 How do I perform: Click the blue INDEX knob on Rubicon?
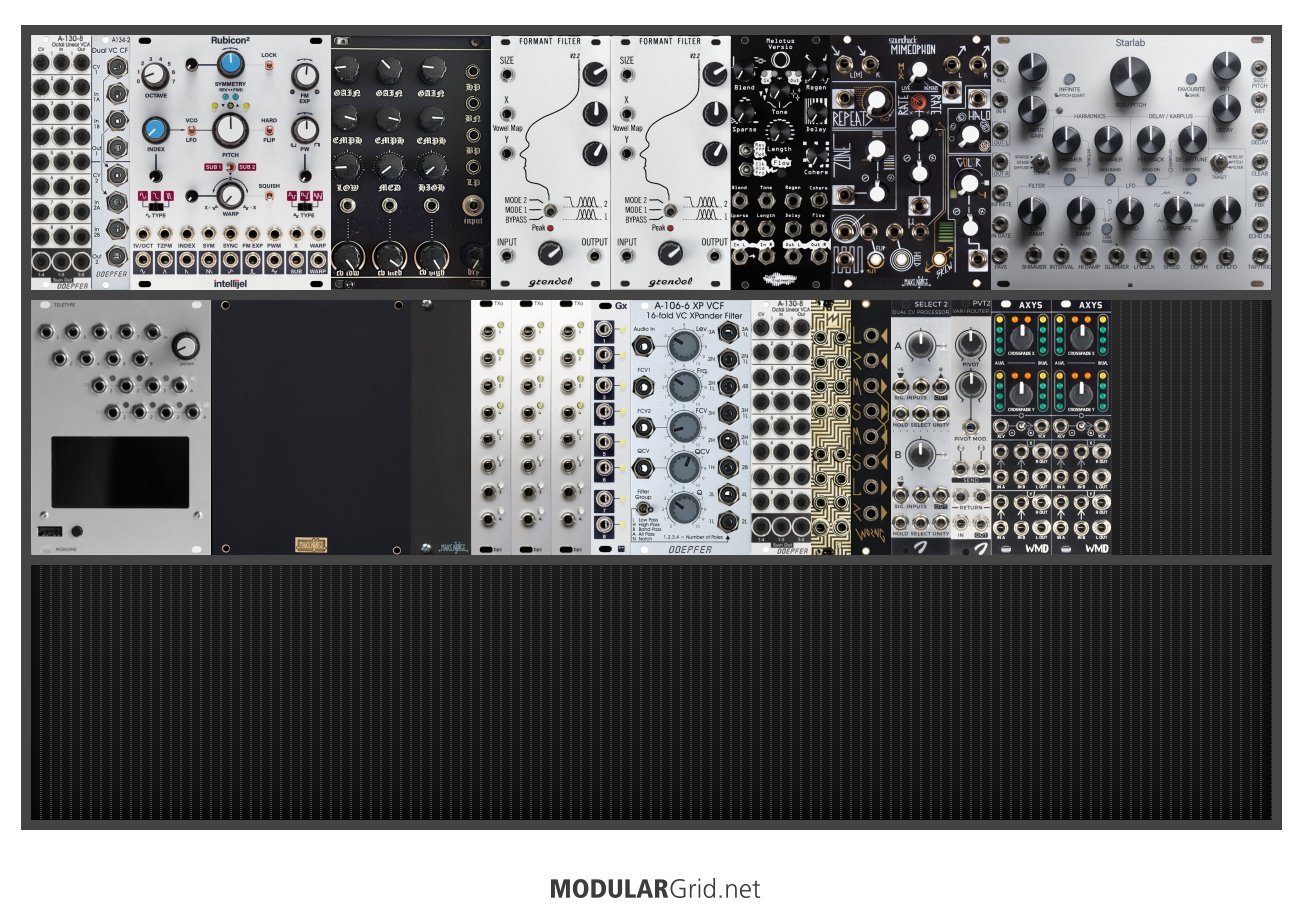coord(155,130)
